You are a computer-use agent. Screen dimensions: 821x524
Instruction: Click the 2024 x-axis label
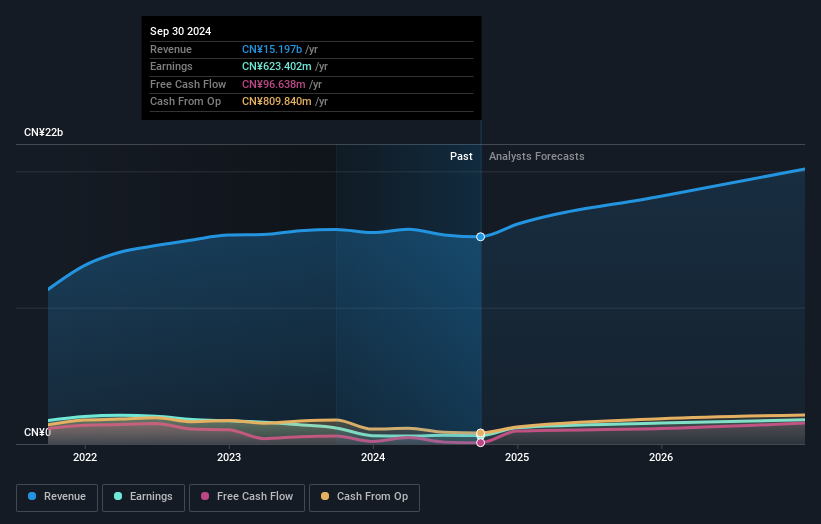click(x=373, y=458)
